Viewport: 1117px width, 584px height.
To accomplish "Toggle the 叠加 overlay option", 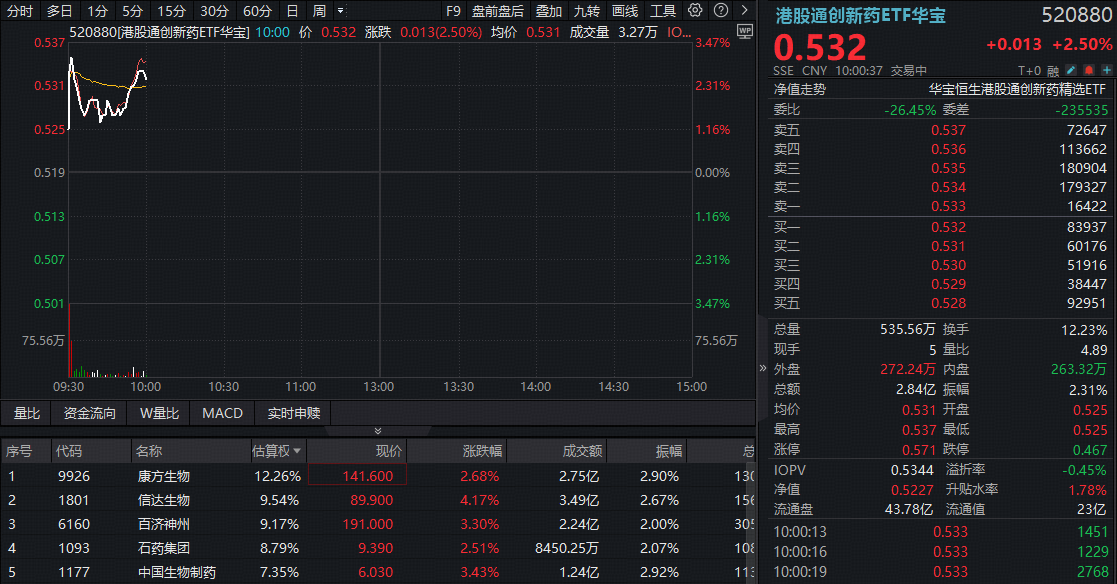I will (548, 11).
